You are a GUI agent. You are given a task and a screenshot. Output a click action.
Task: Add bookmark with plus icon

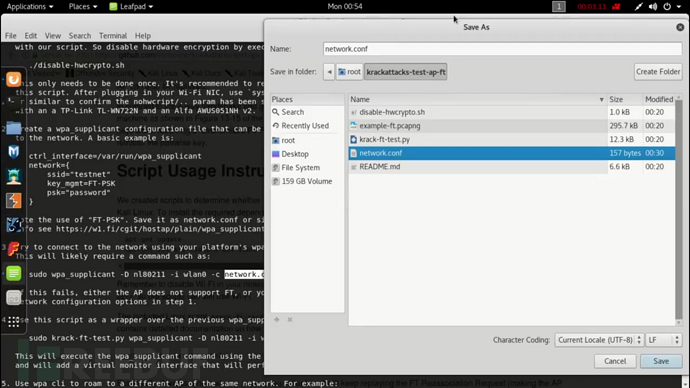pyautogui.click(x=276, y=319)
